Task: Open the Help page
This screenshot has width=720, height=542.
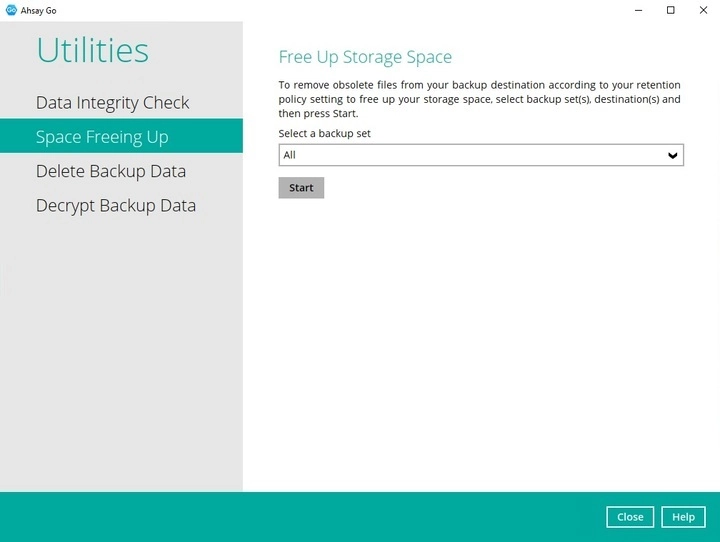Action: pyautogui.click(x=683, y=517)
